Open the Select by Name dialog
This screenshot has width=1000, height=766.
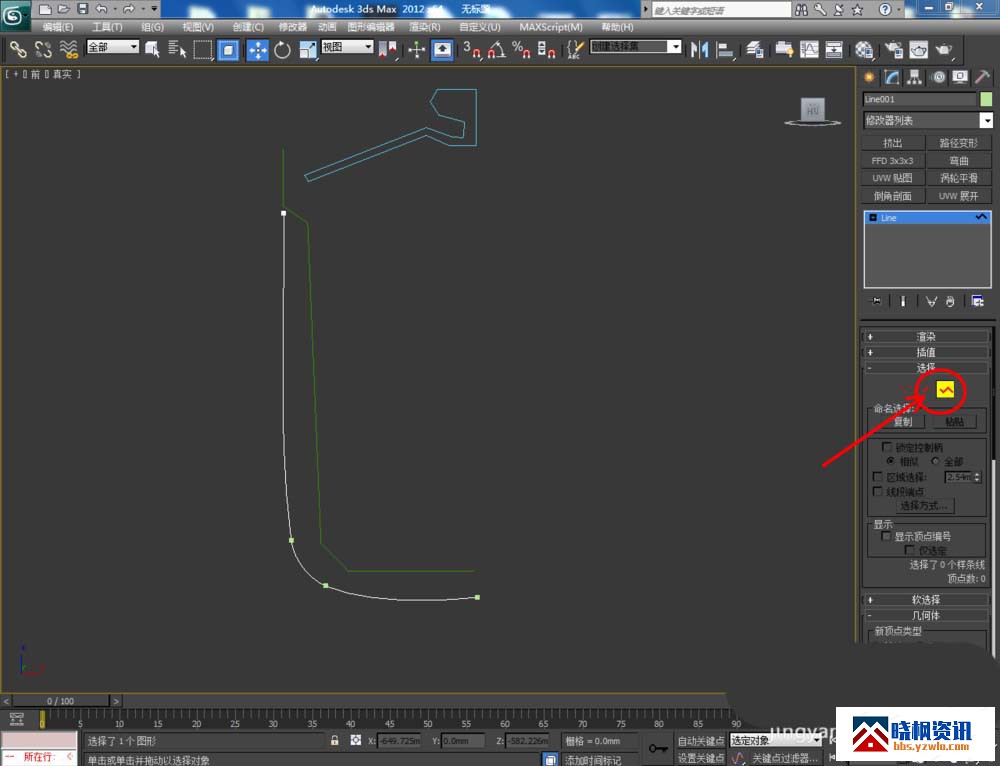[177, 49]
